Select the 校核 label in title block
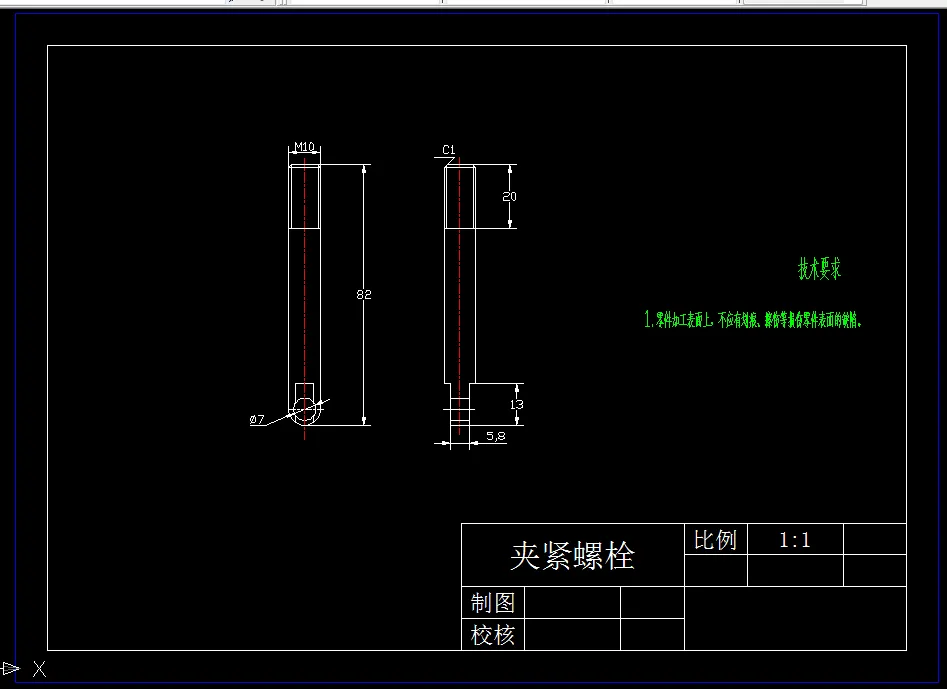Screen dimensions: 947x689 (x=493, y=635)
